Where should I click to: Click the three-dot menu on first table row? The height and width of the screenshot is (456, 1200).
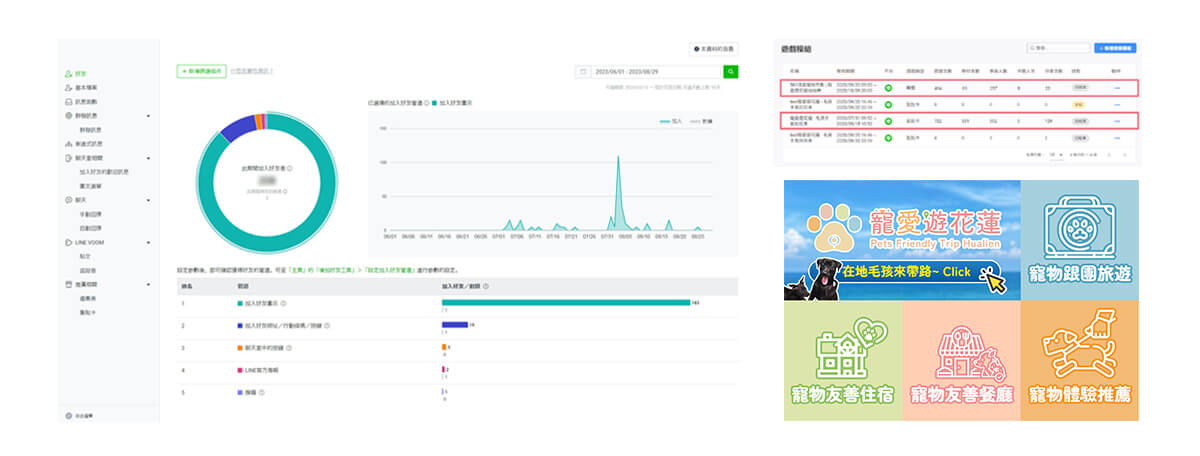click(x=1117, y=90)
